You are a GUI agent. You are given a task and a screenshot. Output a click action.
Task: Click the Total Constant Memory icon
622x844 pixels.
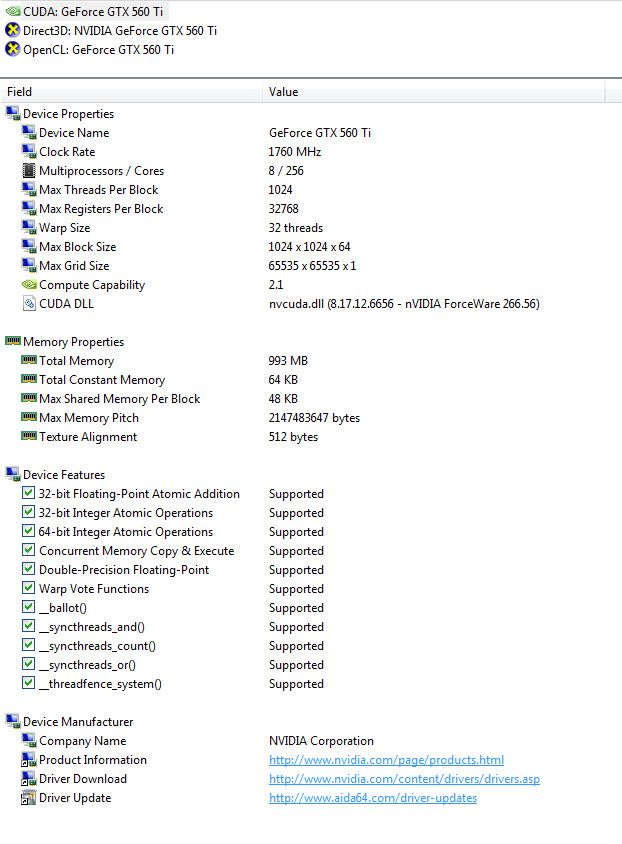(x=29, y=379)
